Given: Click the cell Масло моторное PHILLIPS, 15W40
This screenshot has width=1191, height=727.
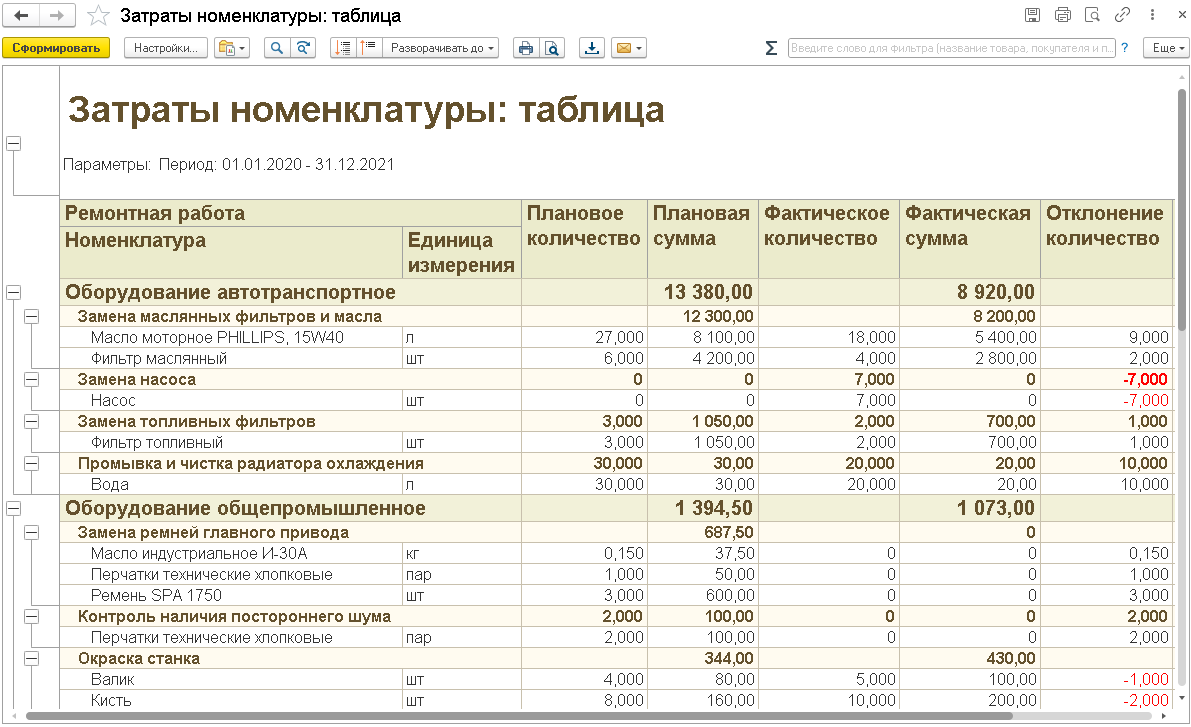Looking at the screenshot, I should [x=232, y=337].
